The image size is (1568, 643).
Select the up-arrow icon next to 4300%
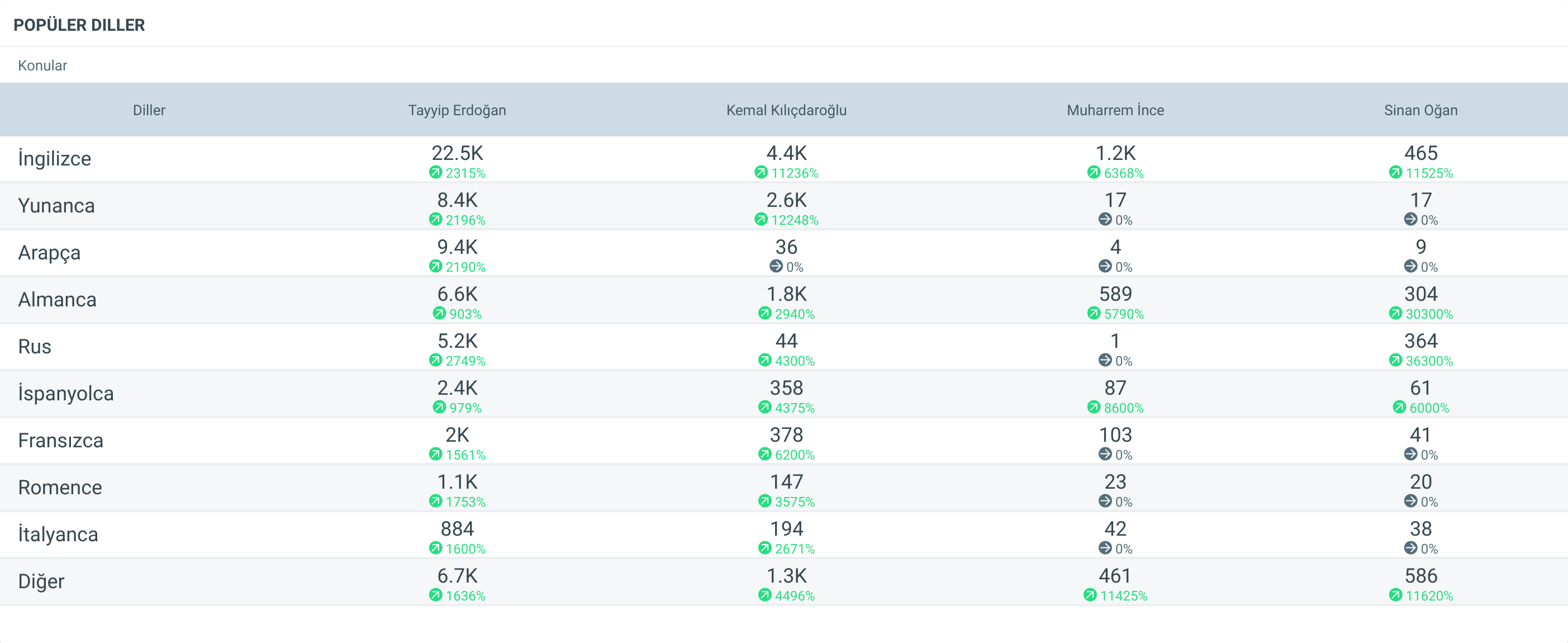coord(764,360)
